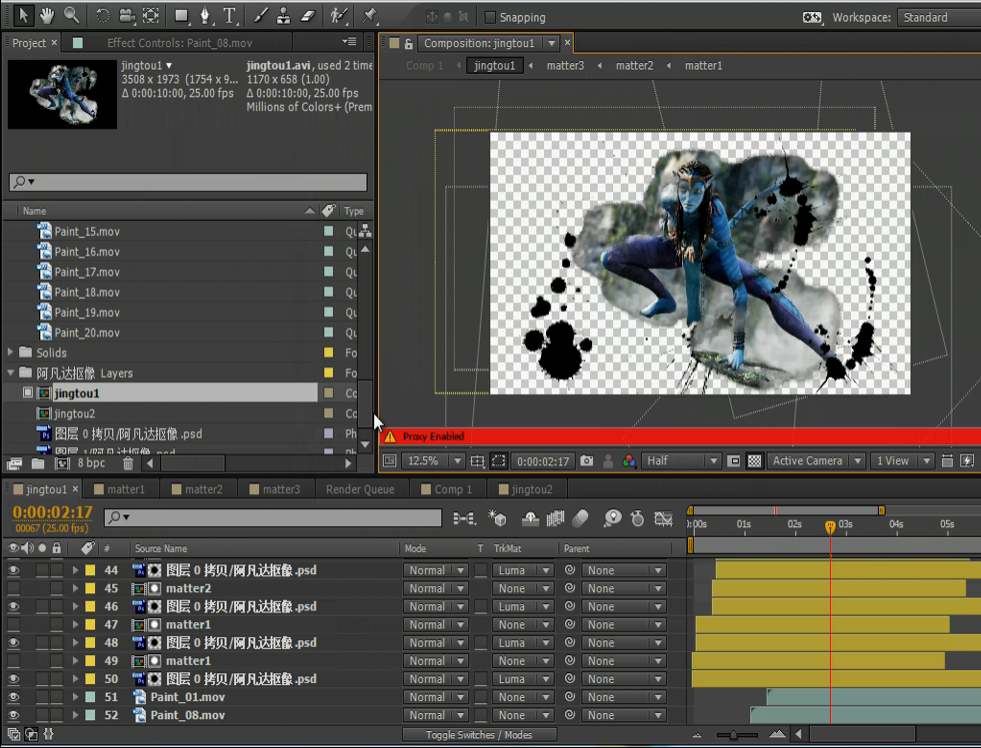Screen dimensions: 981x748
Task: Click the current time indicator marker in timeline
Action: click(x=830, y=527)
